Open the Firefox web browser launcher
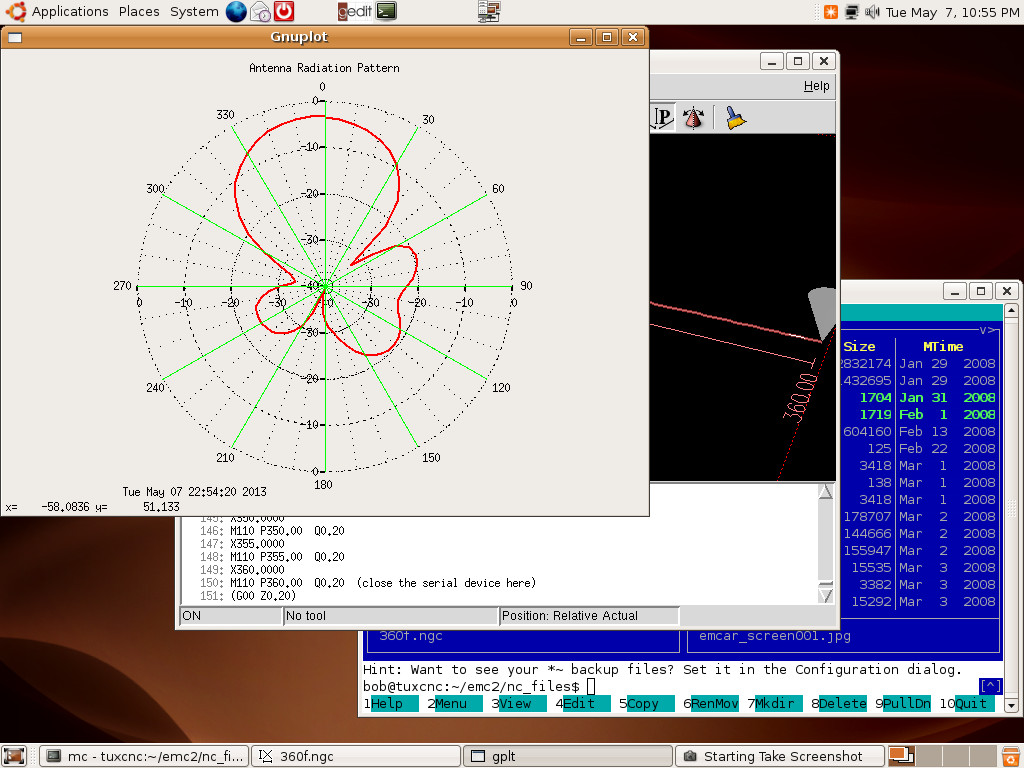This screenshot has height=768, width=1024. tap(236, 12)
